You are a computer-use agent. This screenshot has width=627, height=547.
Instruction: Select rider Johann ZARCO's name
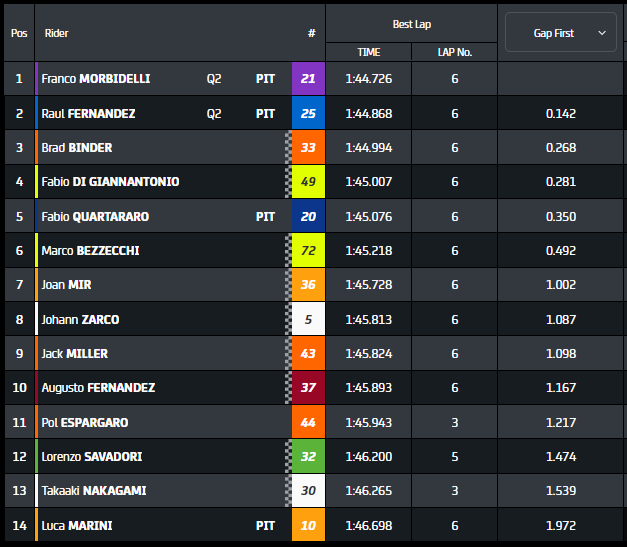coord(80,320)
